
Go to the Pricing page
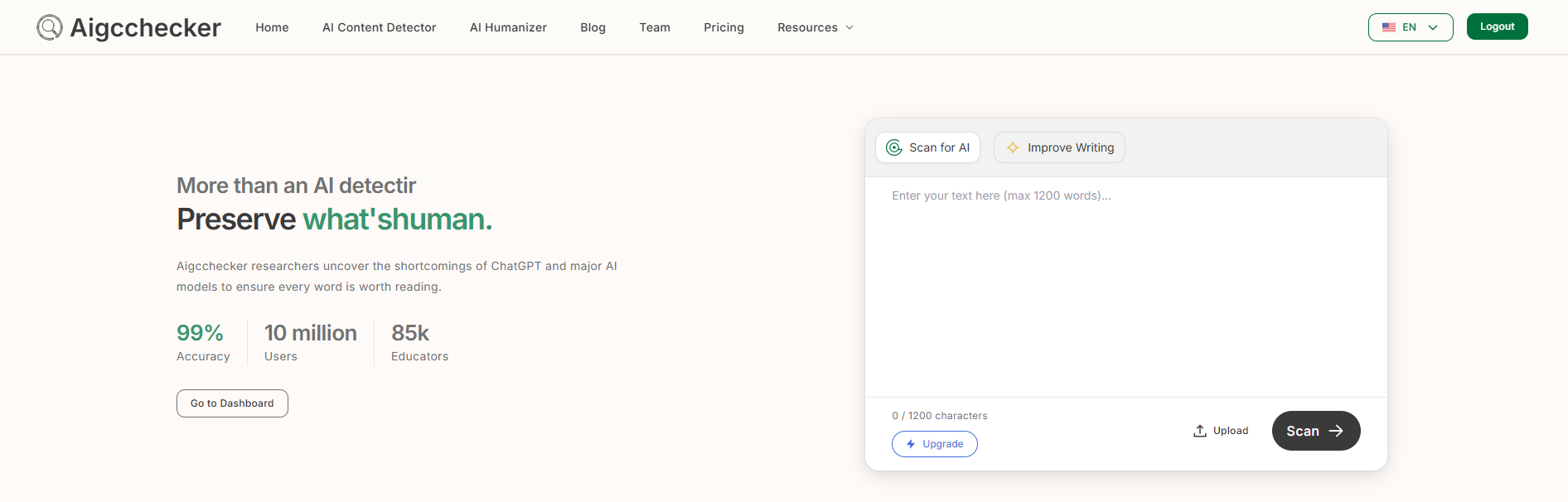point(724,27)
